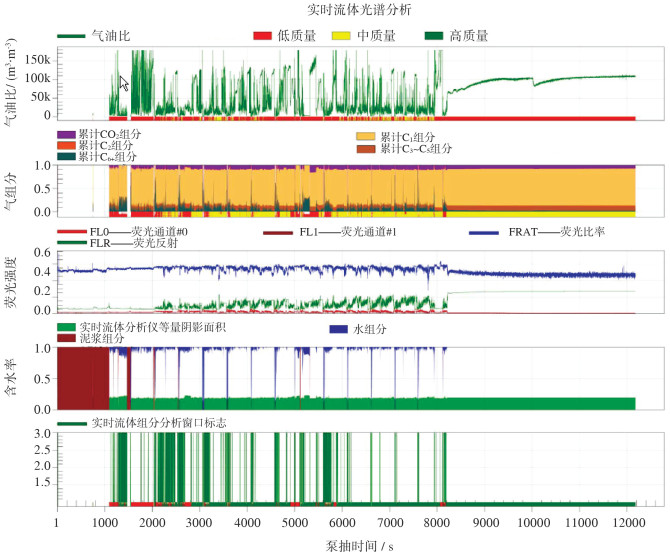Toggle the brown 累计C₃–C₅组分 legend entry

coord(367,148)
